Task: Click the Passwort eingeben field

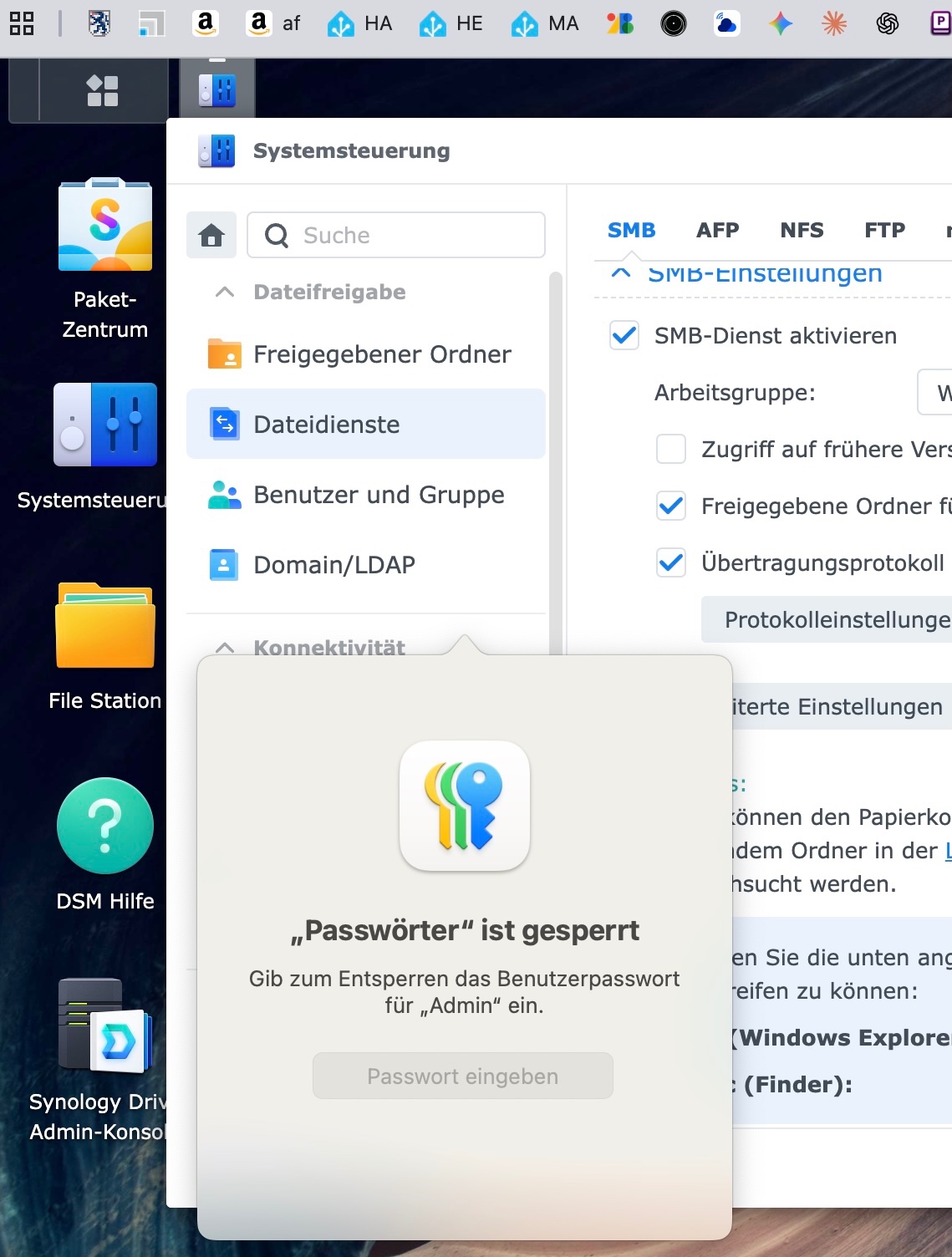Action: coord(463,1076)
